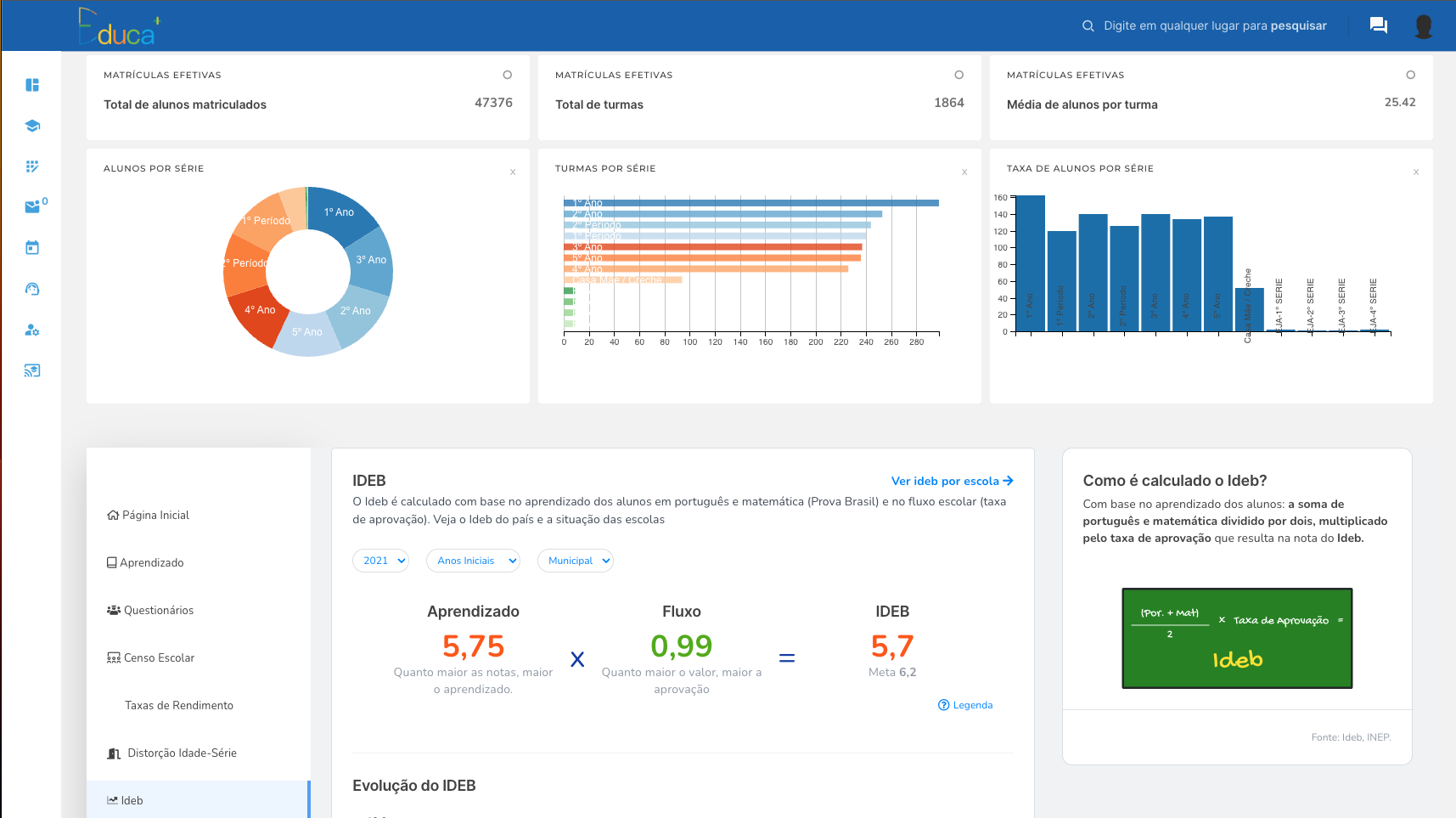Close the Turmas por série chart card
The image size is (1456, 818).
point(964,172)
